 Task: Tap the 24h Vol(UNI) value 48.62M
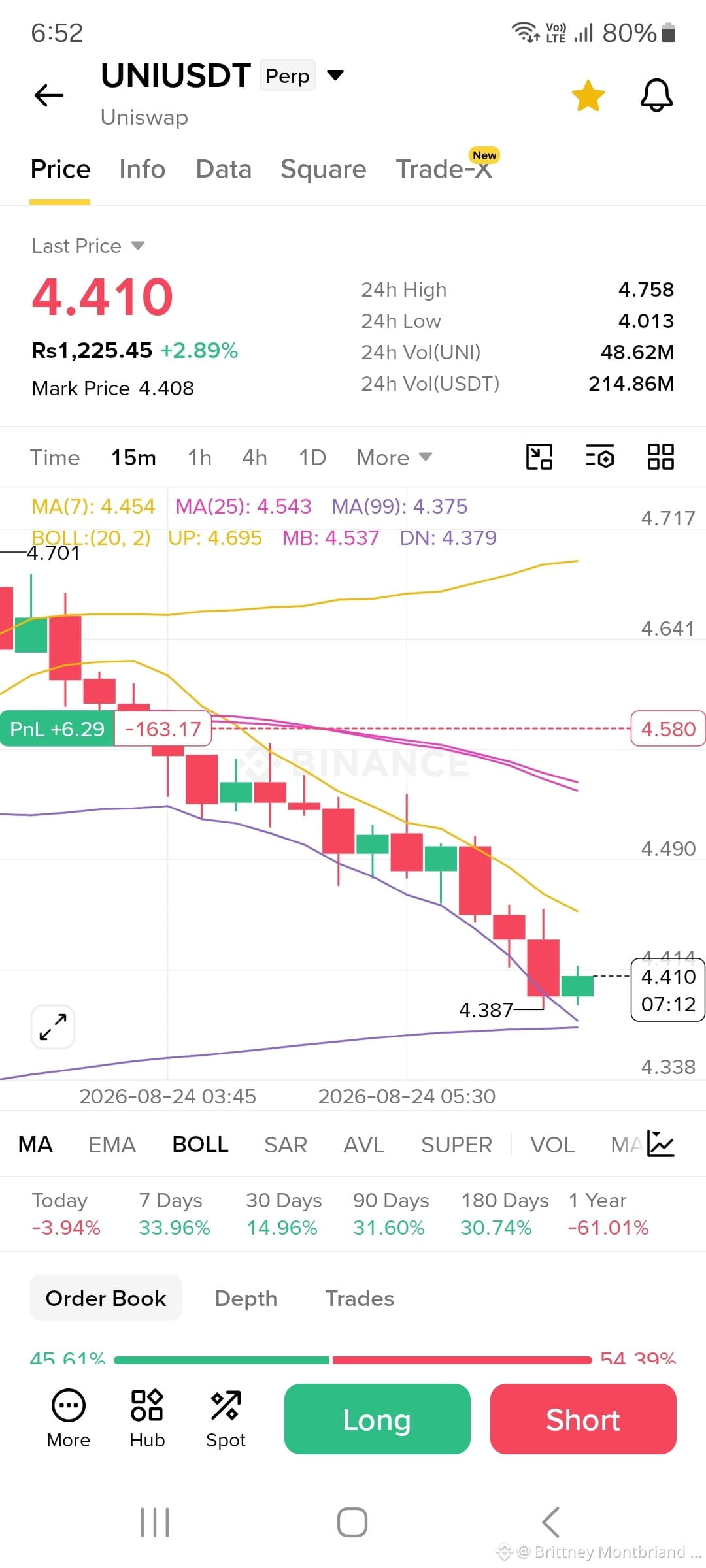(637, 352)
